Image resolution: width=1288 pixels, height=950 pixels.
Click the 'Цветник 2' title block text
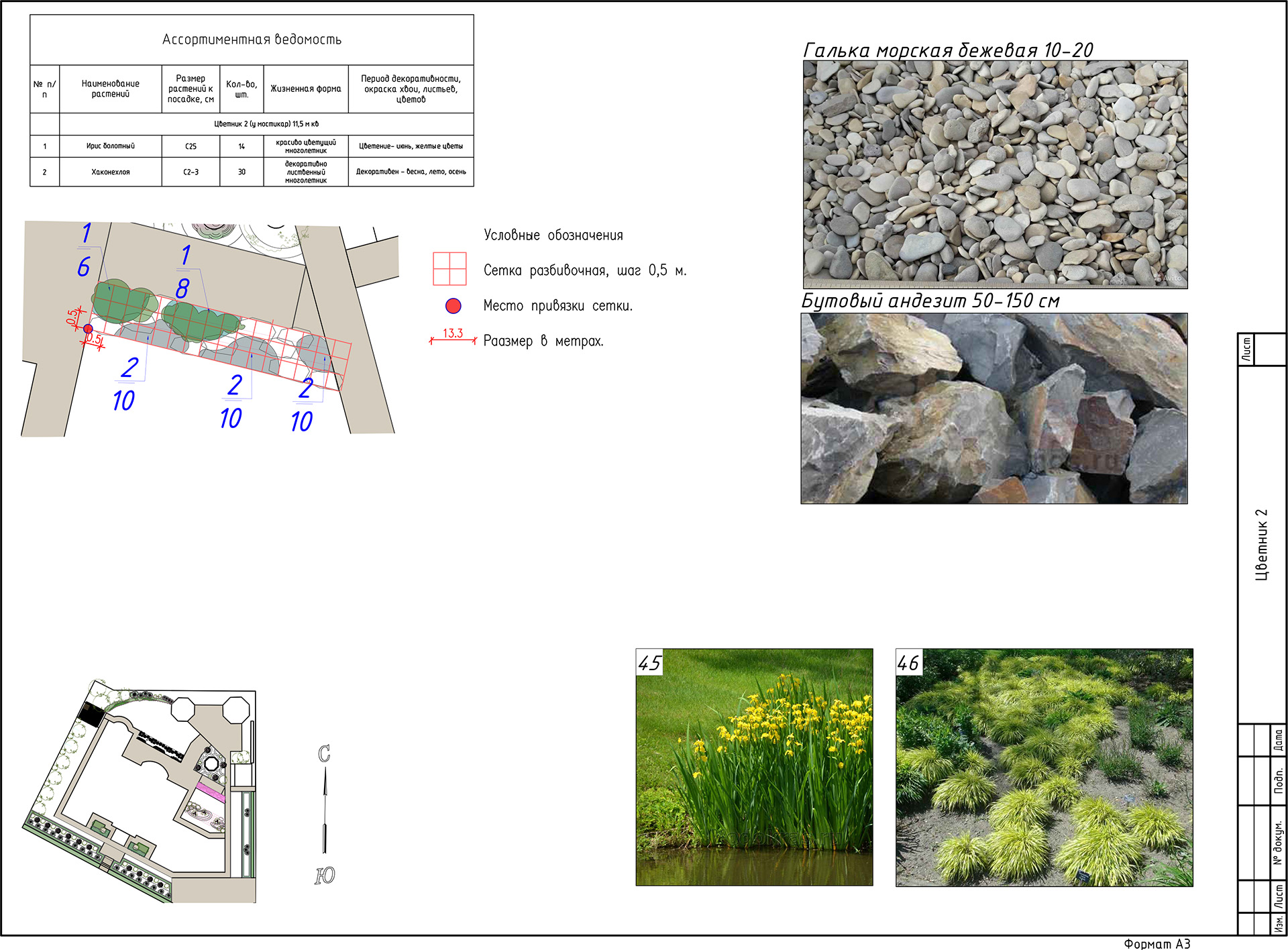(x=1261, y=543)
